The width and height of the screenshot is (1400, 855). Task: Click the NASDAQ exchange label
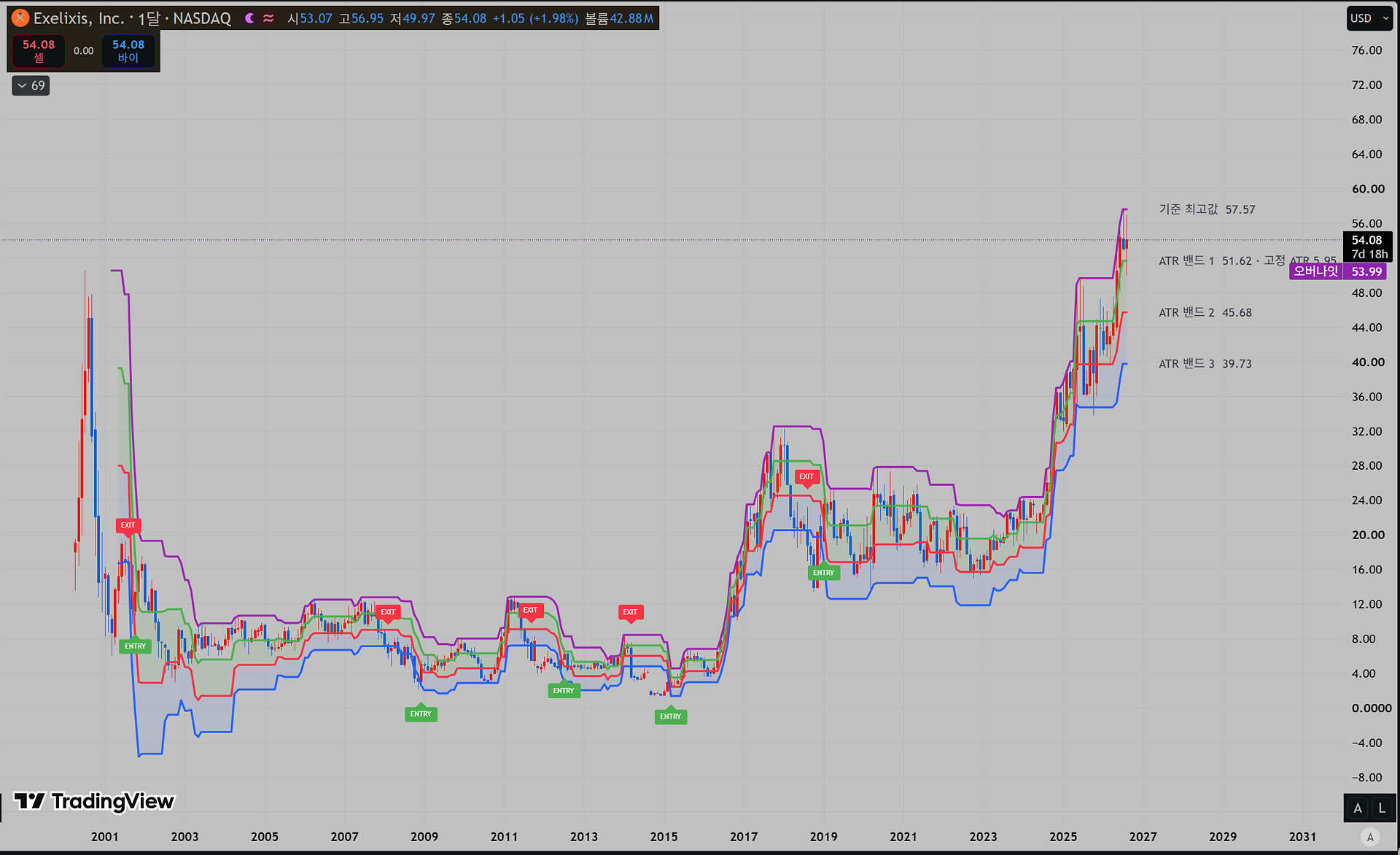tap(202, 18)
